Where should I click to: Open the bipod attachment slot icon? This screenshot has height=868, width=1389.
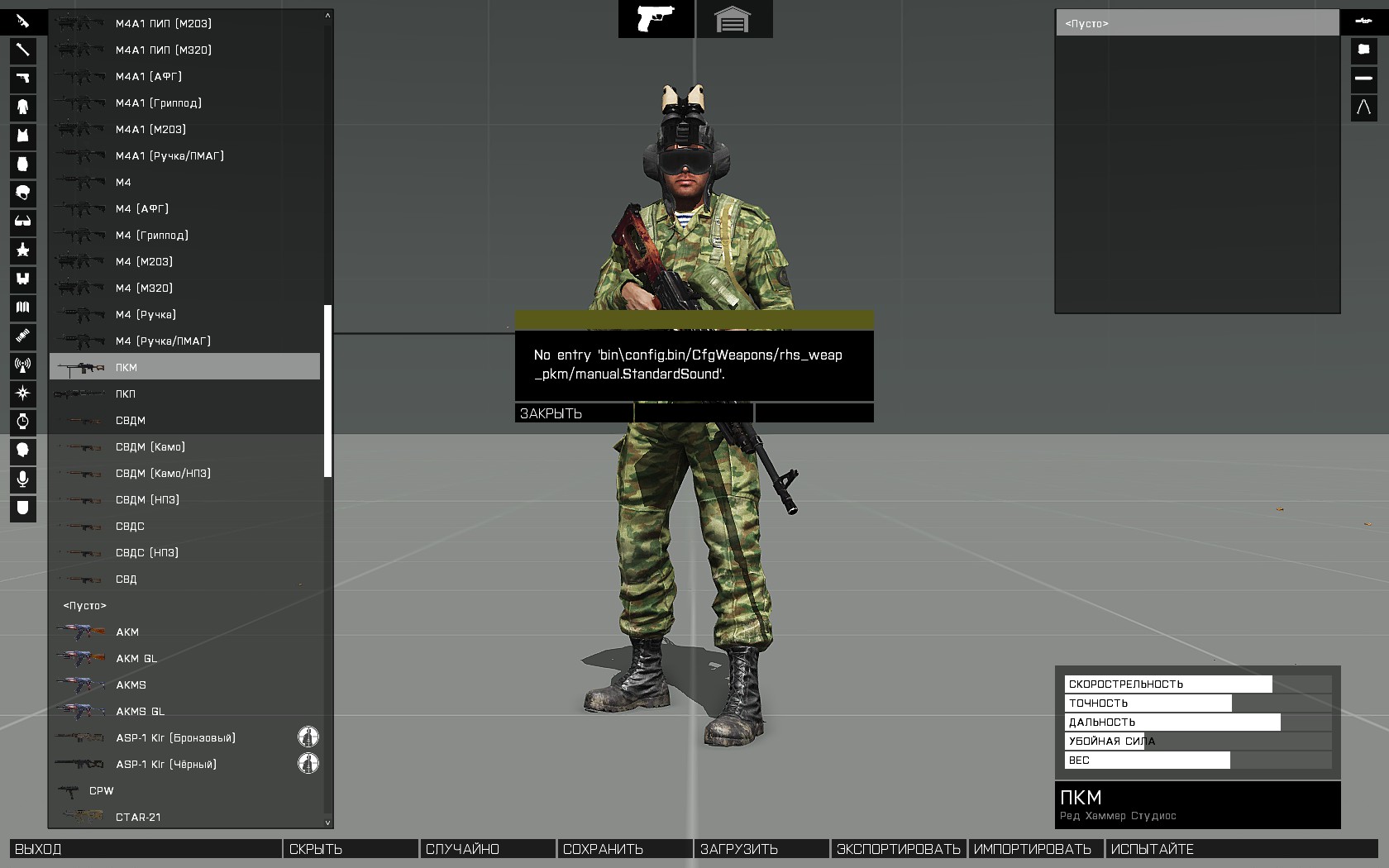coord(1363,107)
